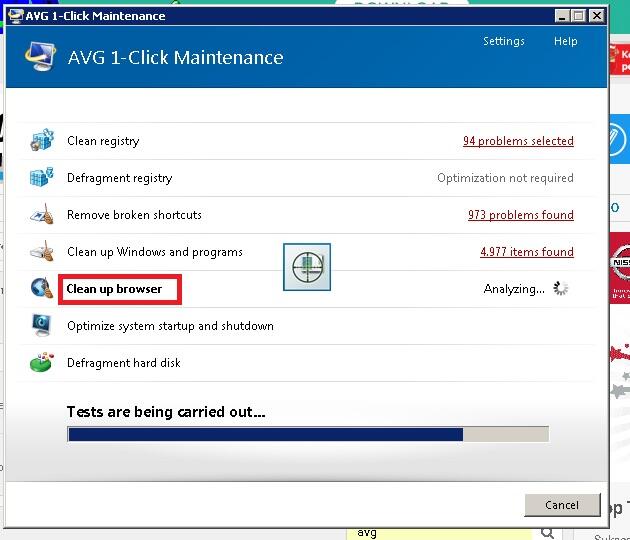Click the title bar AVG window icon
630x540 pixels.
(x=16, y=16)
